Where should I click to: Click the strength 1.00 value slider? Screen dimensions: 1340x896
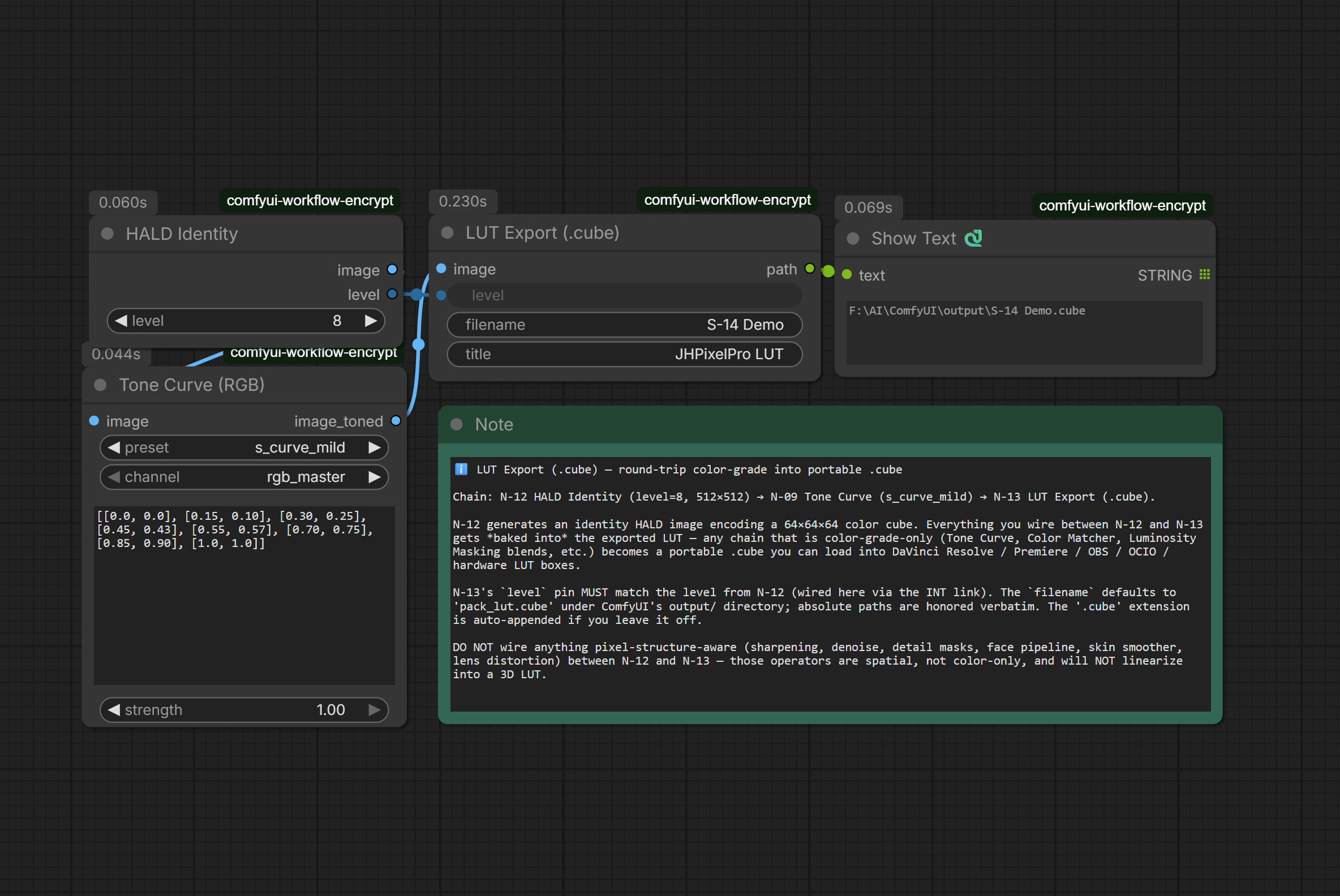pos(244,710)
